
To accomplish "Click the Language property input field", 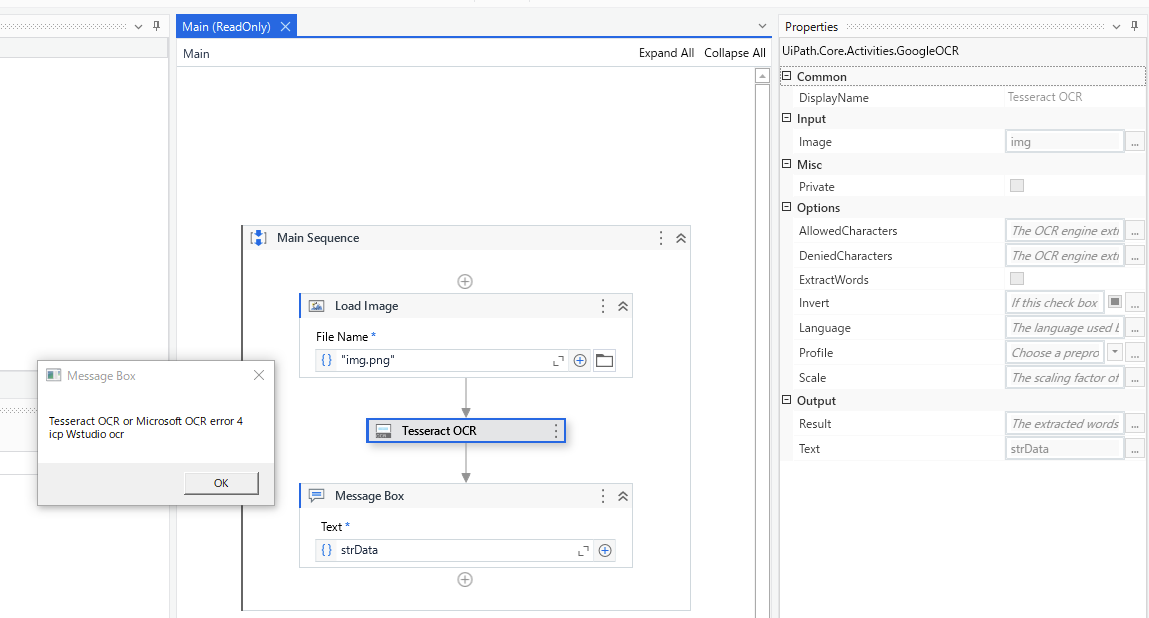I will tap(1064, 328).
